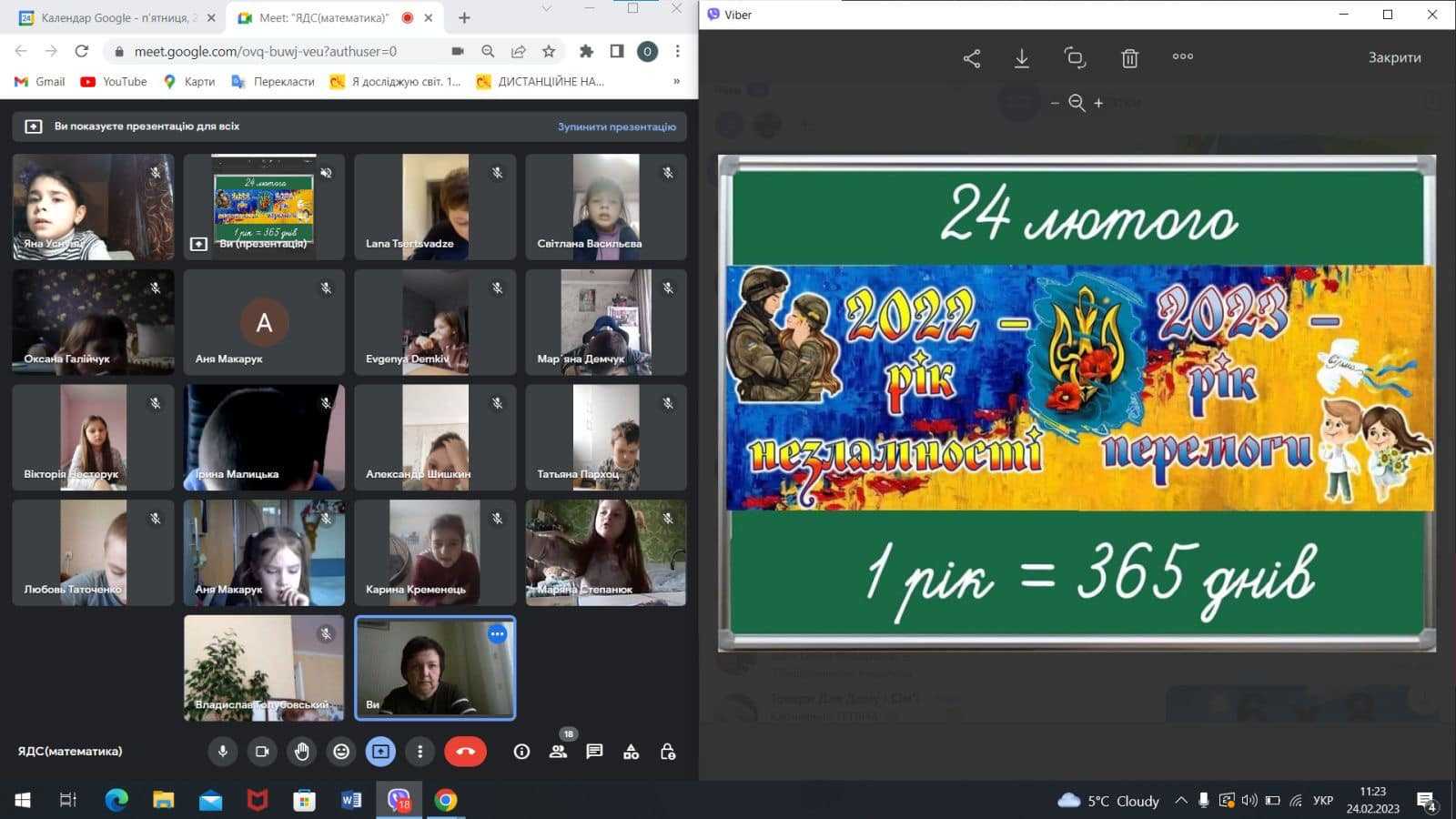Show participants list in Meet
The width and height of the screenshot is (1456, 819).
coord(558,752)
